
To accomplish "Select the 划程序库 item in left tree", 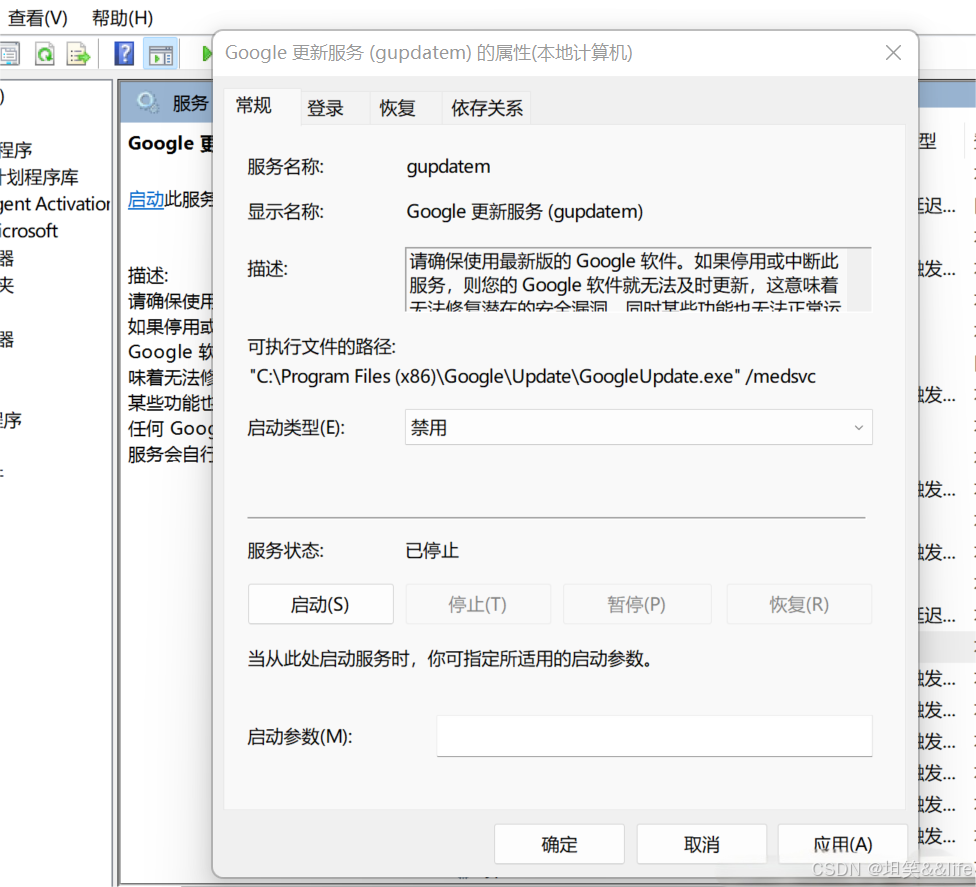I will [39, 177].
